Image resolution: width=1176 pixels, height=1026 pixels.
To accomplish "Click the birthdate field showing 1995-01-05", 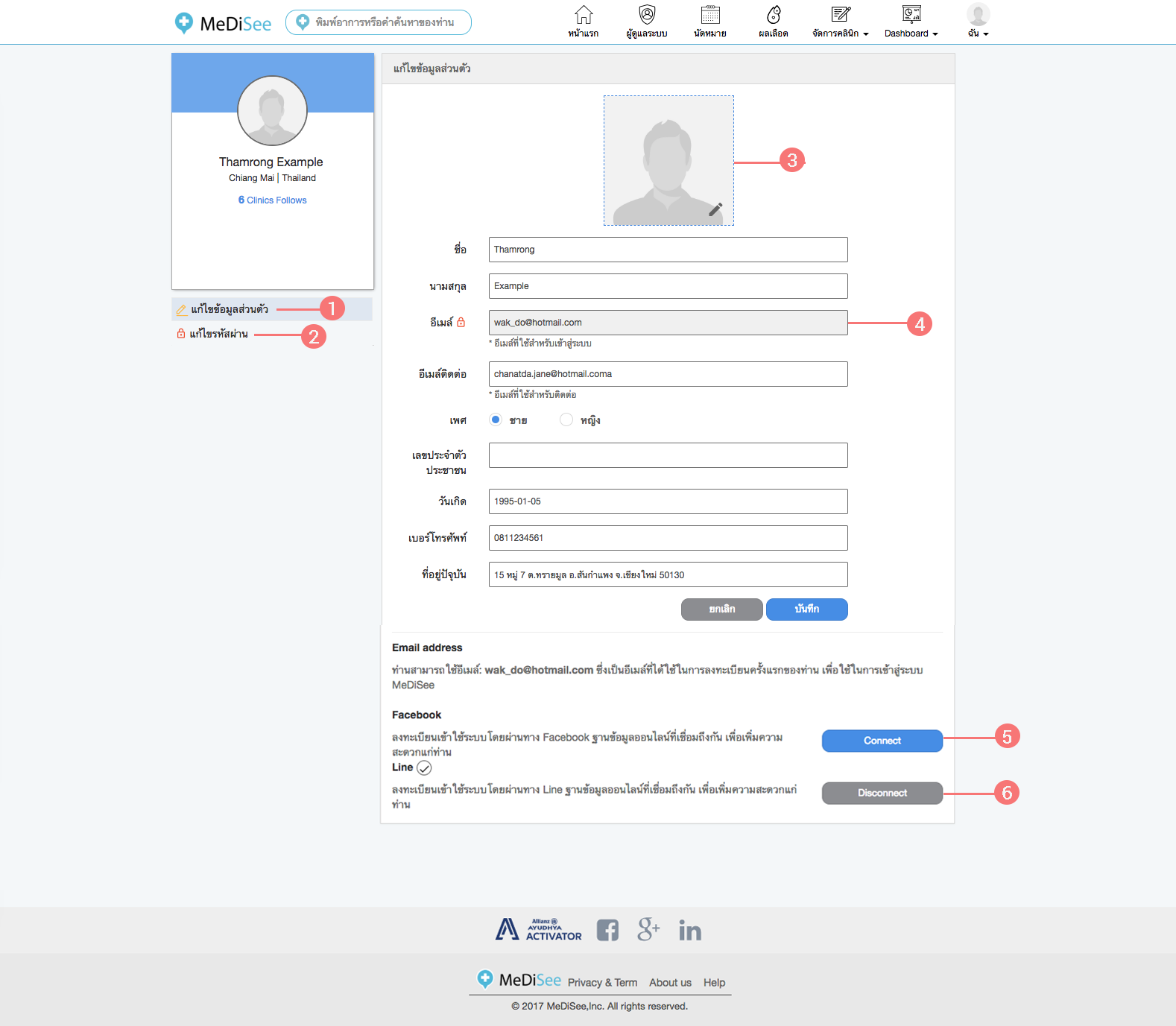I will click(x=668, y=501).
